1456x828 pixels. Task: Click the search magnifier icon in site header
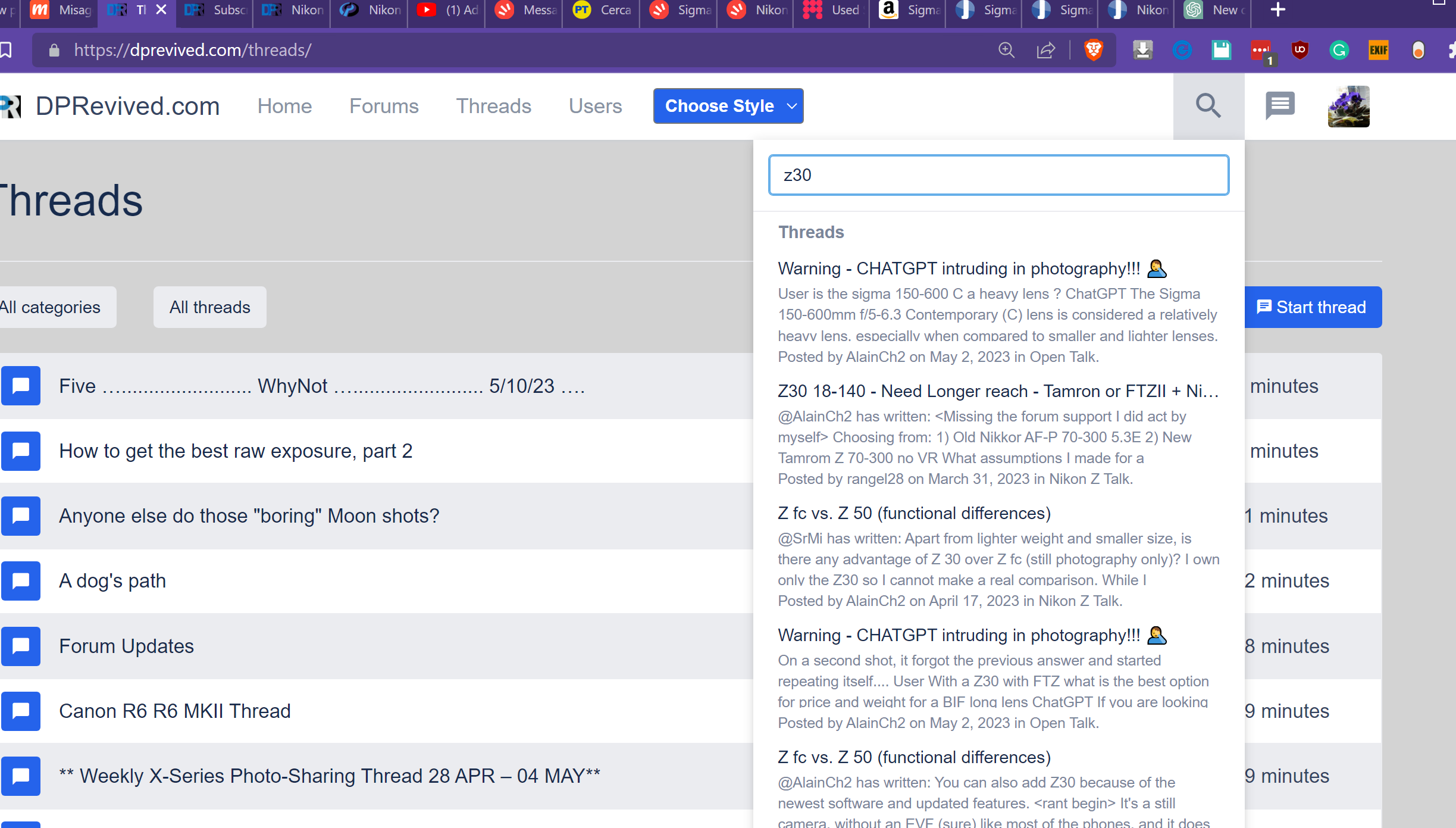(x=1208, y=106)
